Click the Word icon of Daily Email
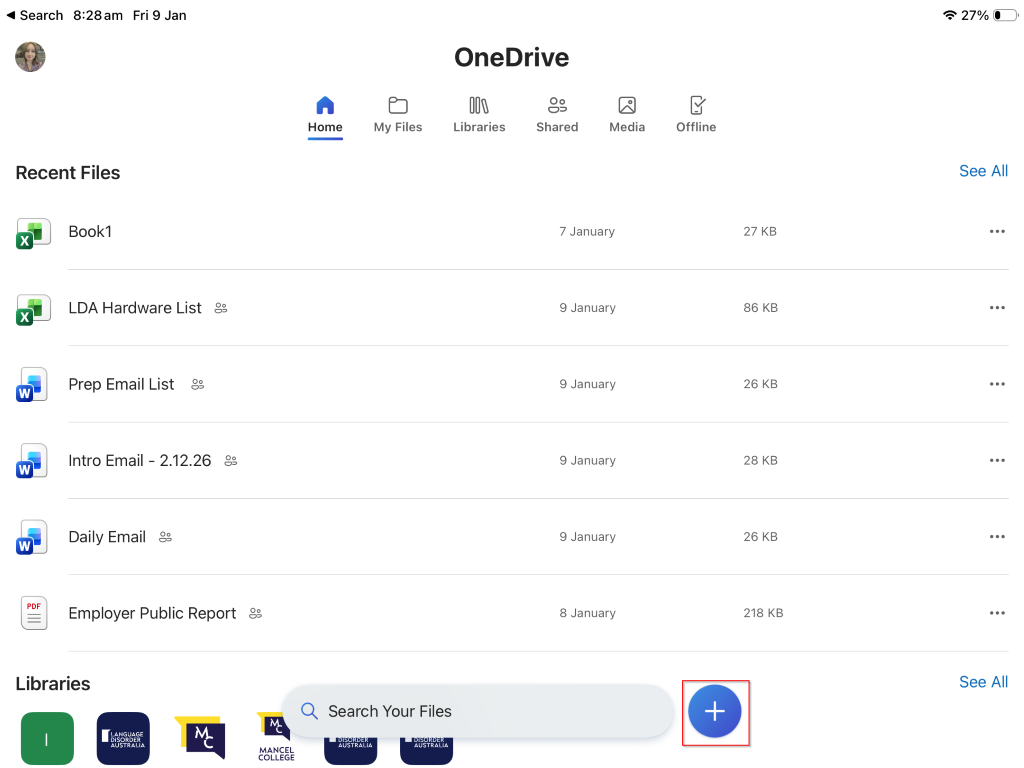Viewport: 1024px width, 768px height. pyautogui.click(x=32, y=537)
